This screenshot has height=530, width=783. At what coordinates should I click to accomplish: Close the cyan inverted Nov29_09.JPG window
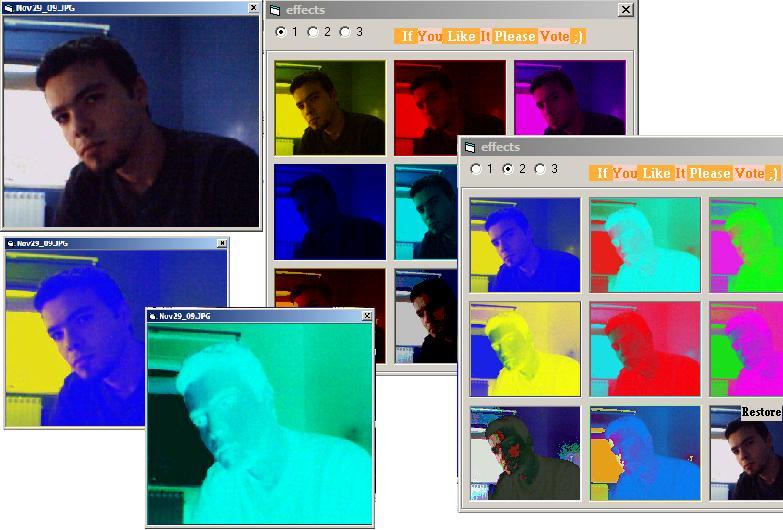click(367, 316)
